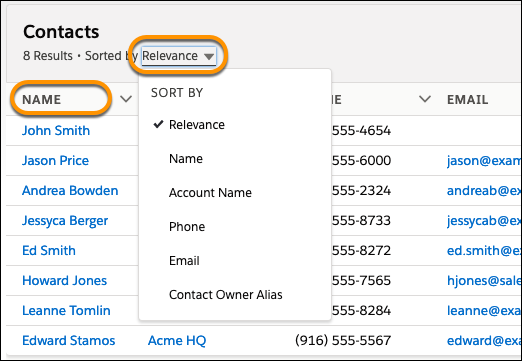Screen dimensions: 522x361
Task: Open Jason Price contact
Action: tap(55, 160)
